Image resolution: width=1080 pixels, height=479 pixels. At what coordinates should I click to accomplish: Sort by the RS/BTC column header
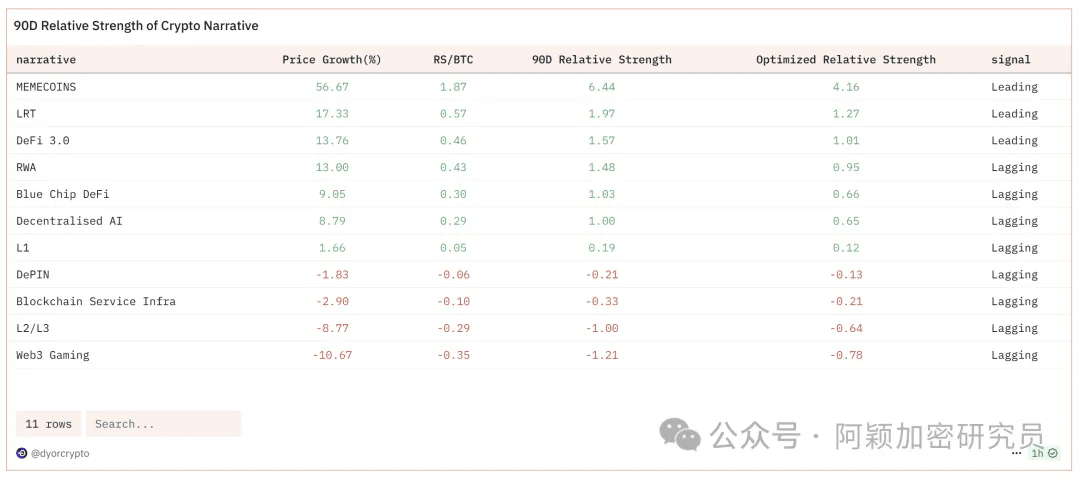(455, 60)
